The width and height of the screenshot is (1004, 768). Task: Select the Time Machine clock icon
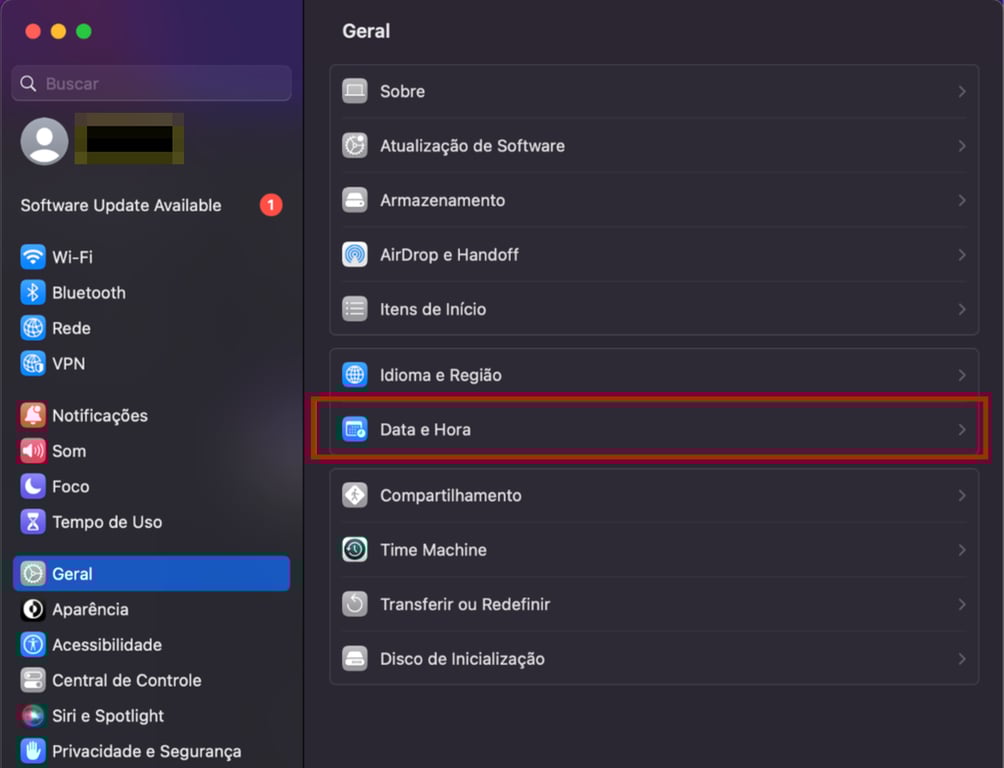pyautogui.click(x=355, y=549)
